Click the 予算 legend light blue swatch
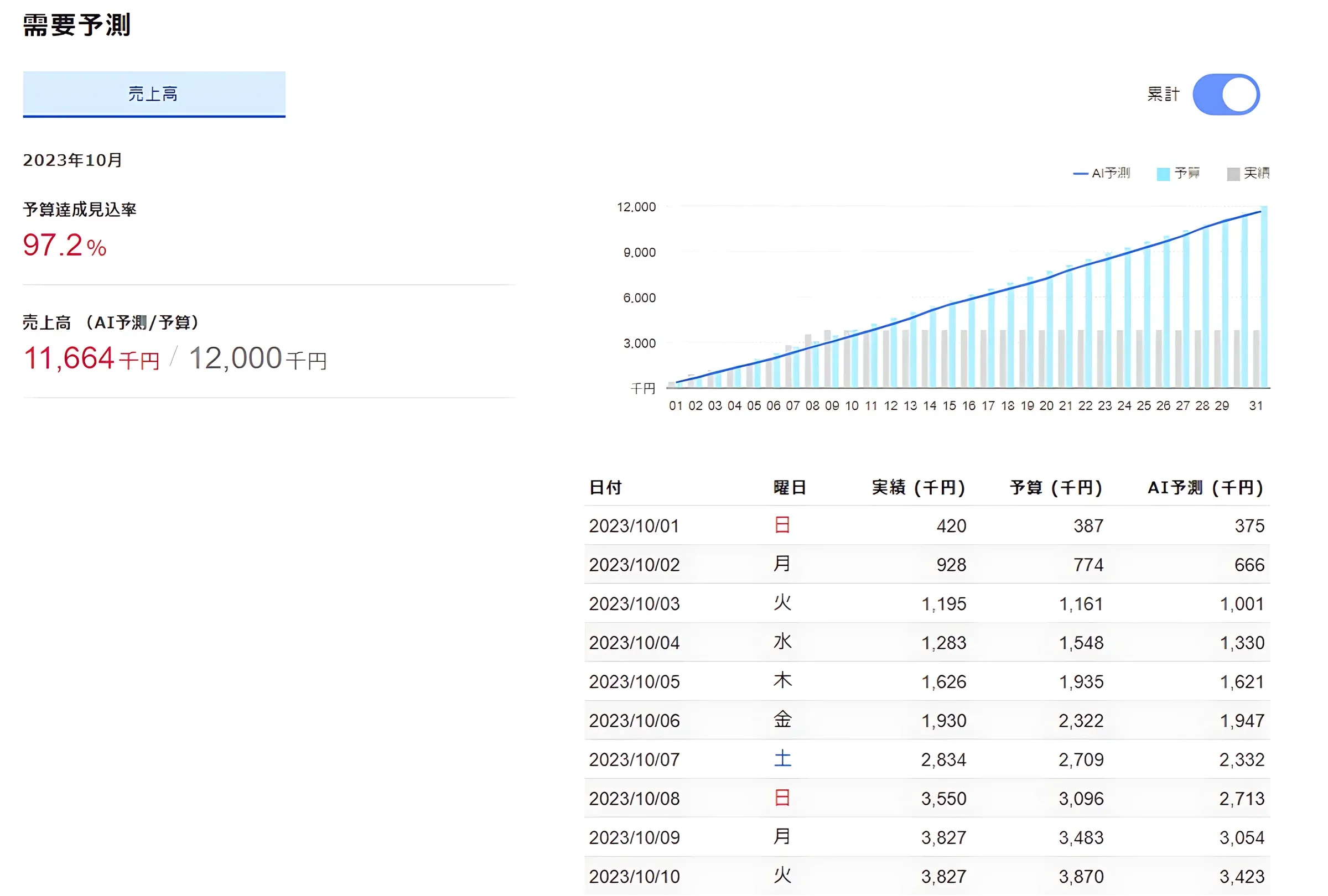 (x=1163, y=174)
